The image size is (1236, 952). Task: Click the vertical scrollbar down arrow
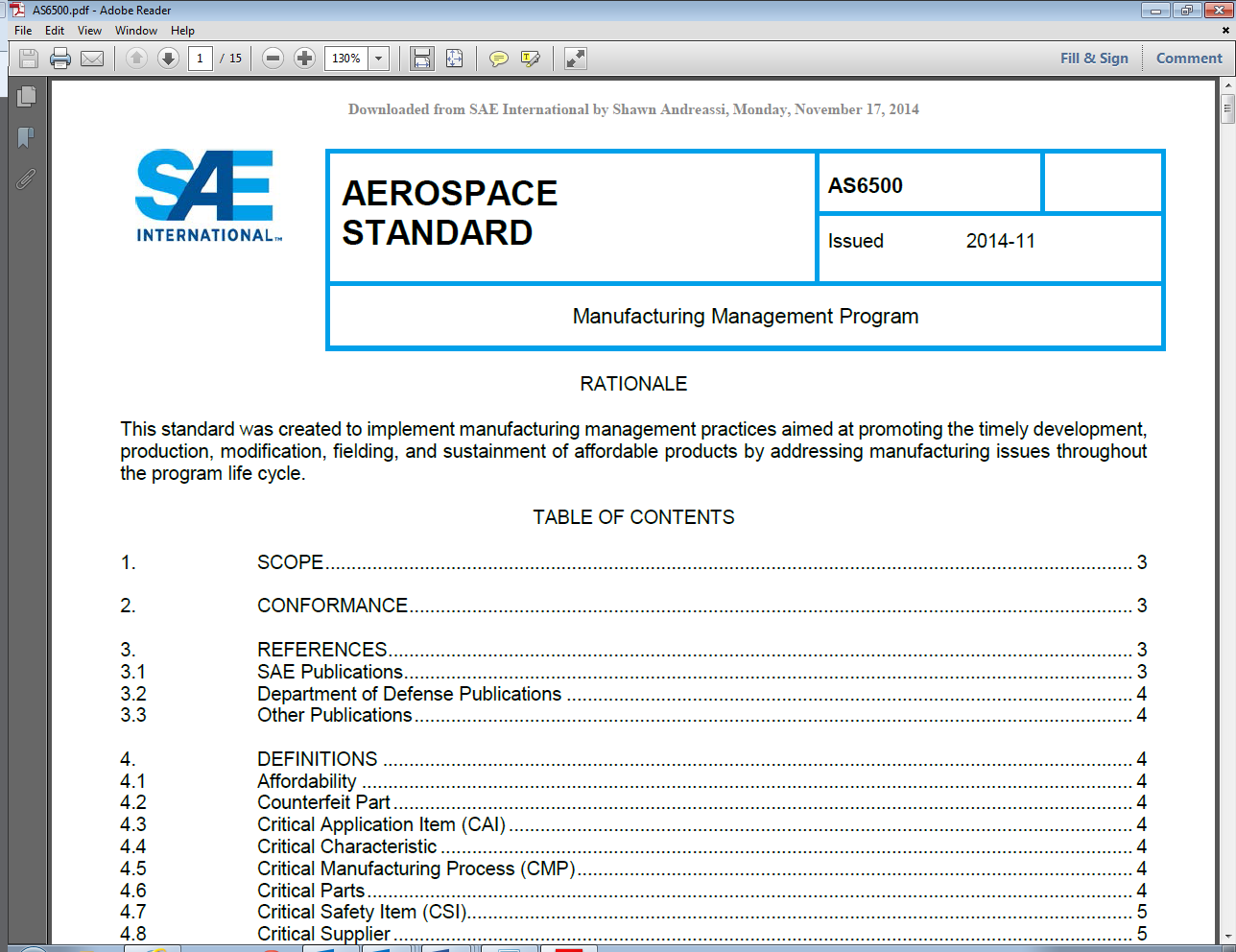coord(1227,935)
